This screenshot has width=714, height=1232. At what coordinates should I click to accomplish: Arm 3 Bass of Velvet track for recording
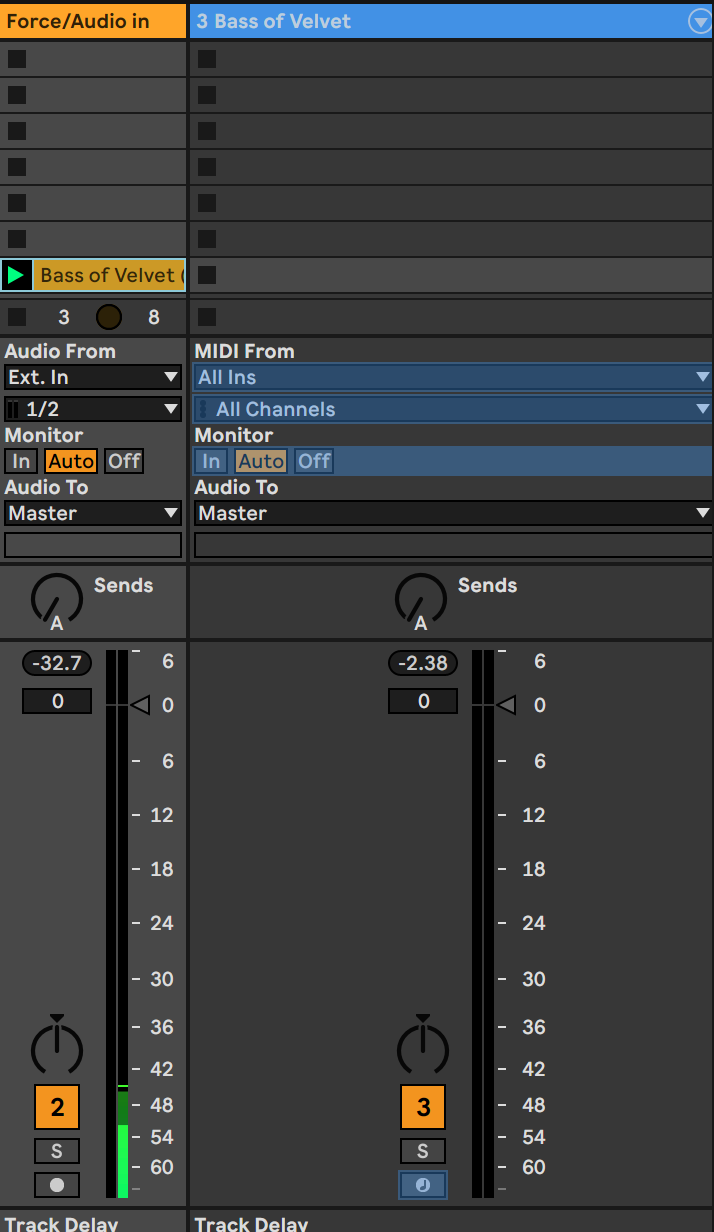click(x=423, y=1185)
